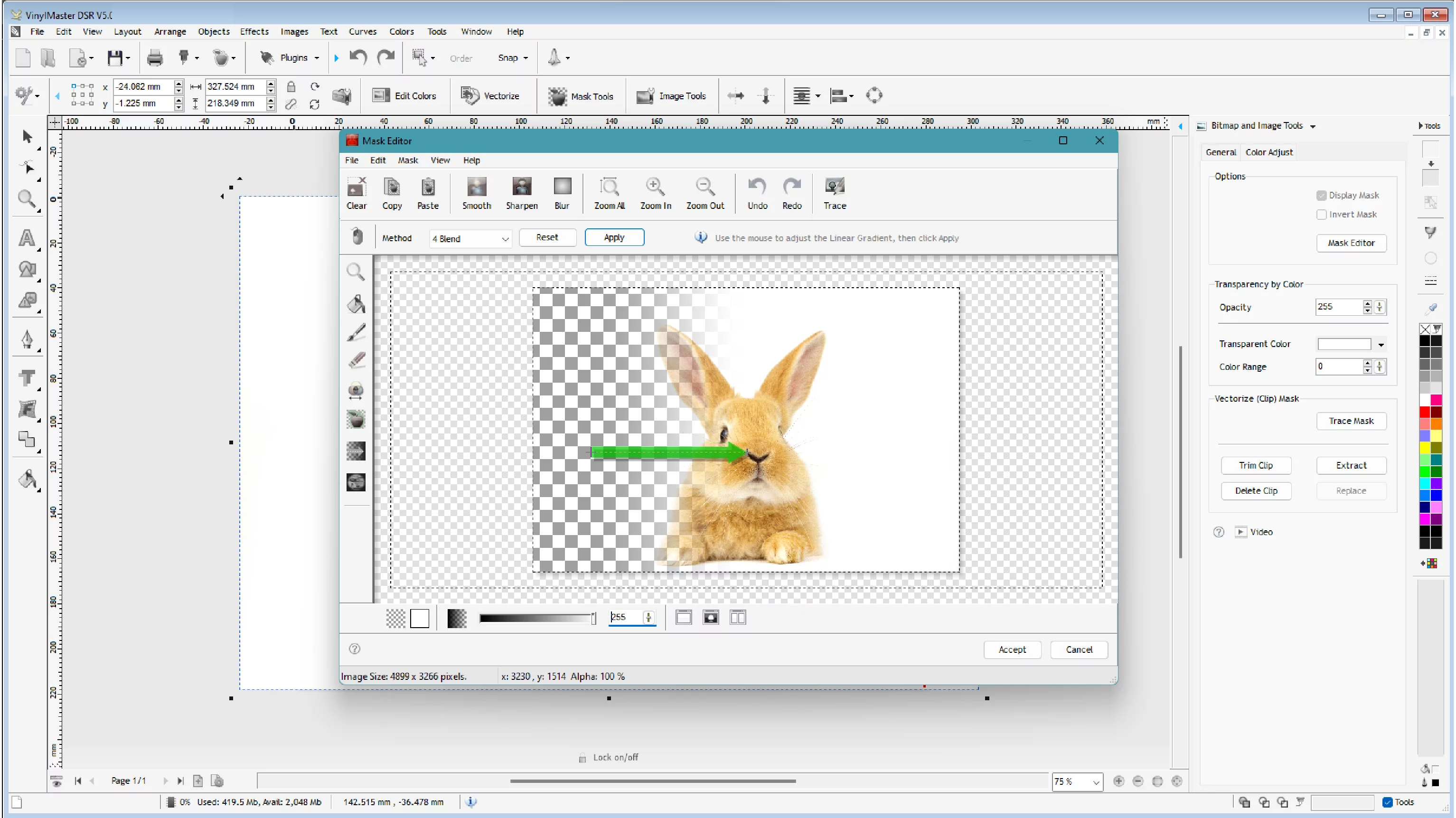Enable the Invert Mask checkbox
The height and width of the screenshot is (818, 1456).
(x=1321, y=214)
